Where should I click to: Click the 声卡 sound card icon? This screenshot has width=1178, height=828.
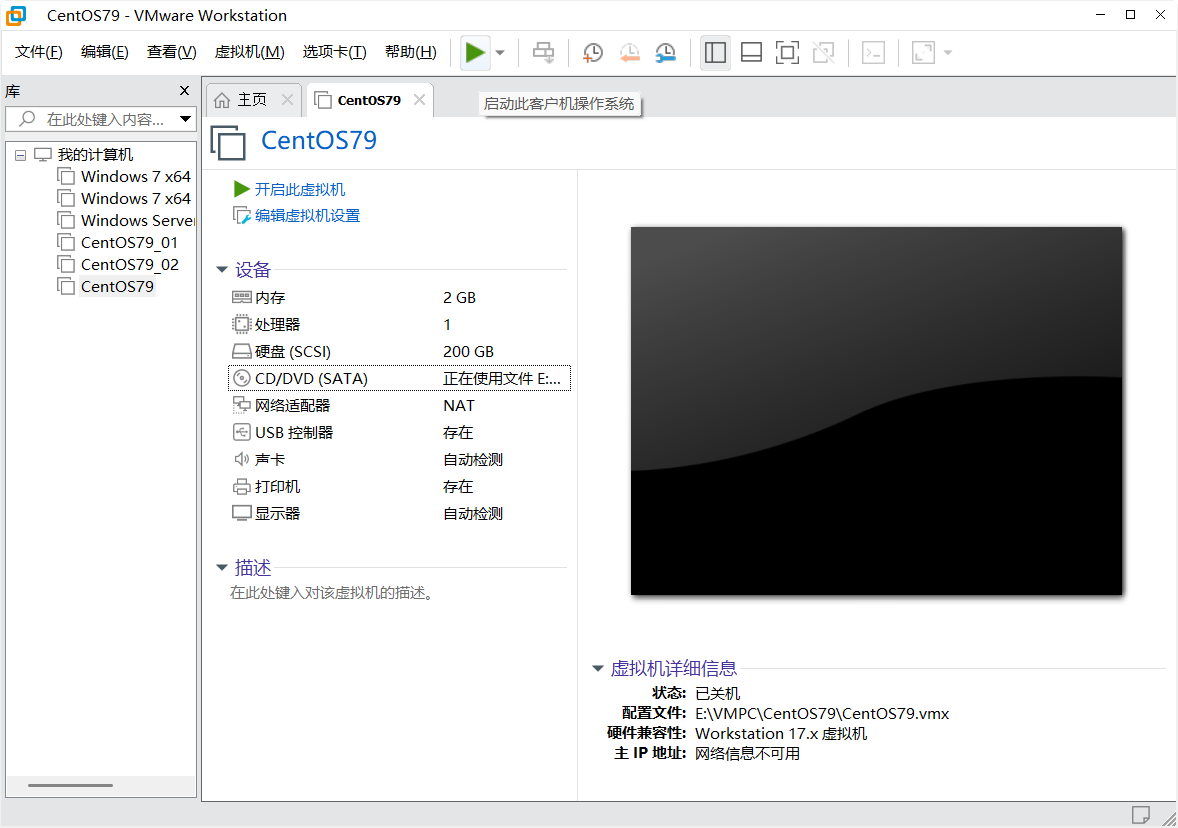pyautogui.click(x=241, y=459)
